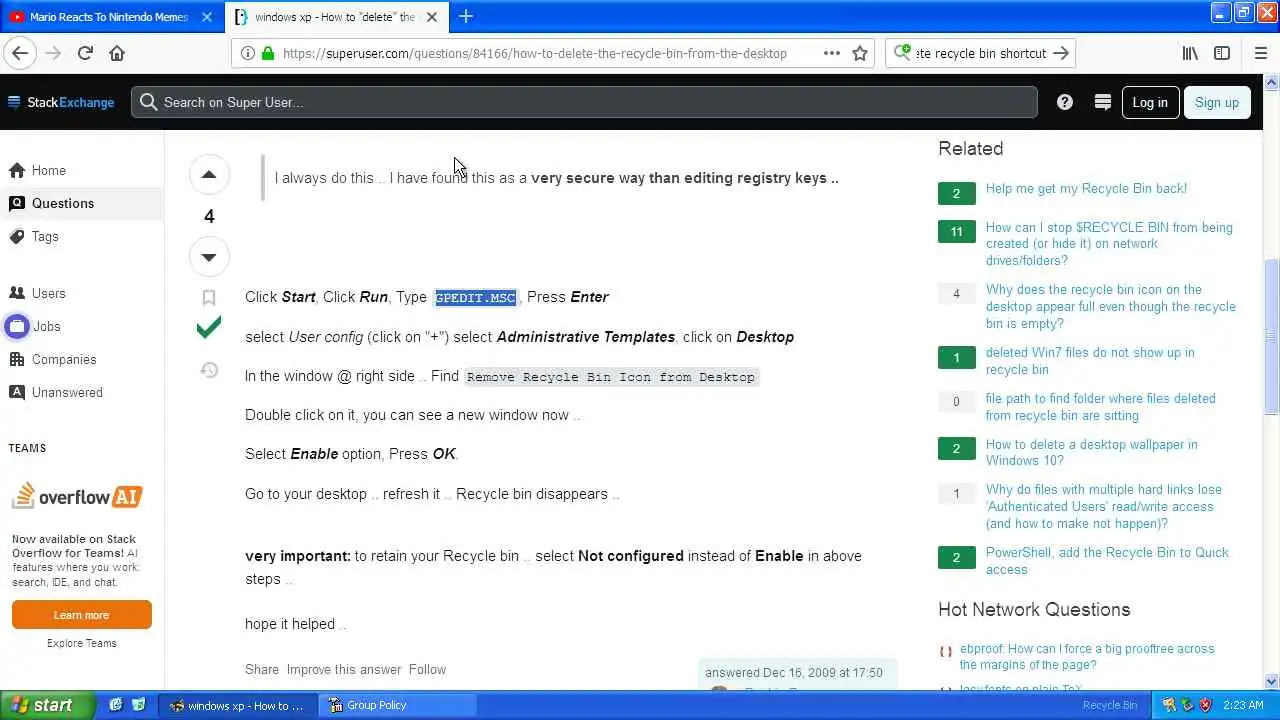Viewport: 1280px width, 720px height.
Task: Open page actions three-dots menu
Action: coord(832,53)
